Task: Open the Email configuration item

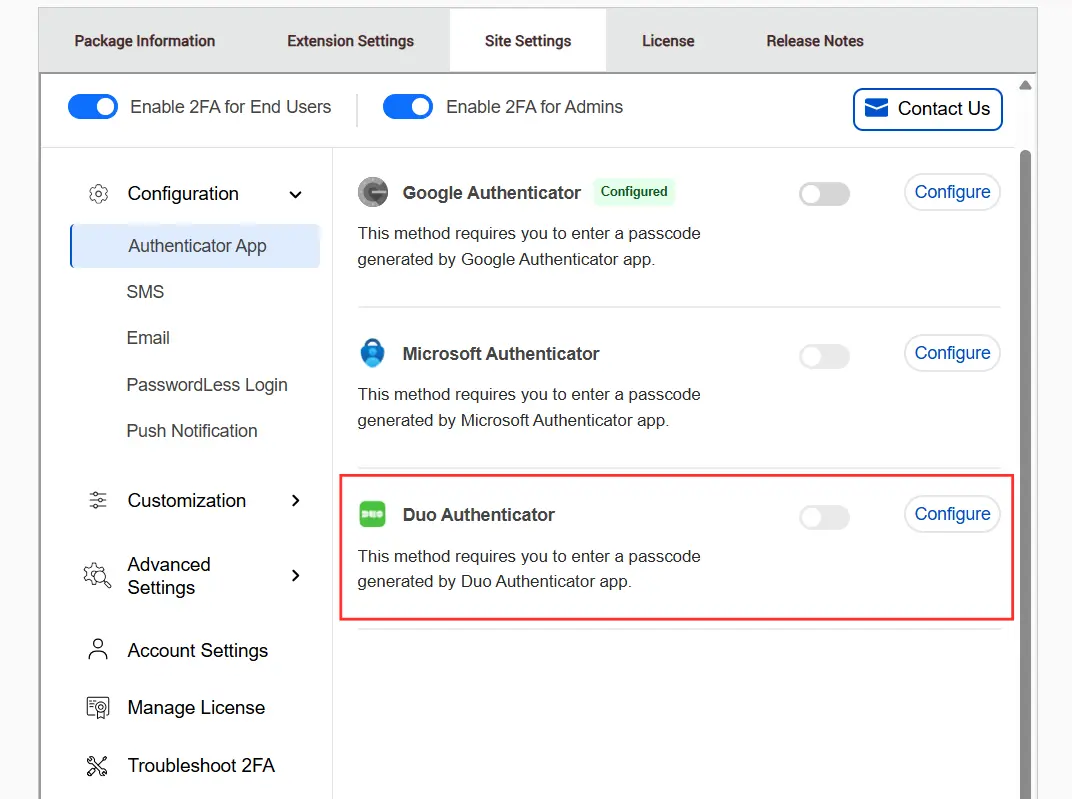Action: [x=148, y=338]
